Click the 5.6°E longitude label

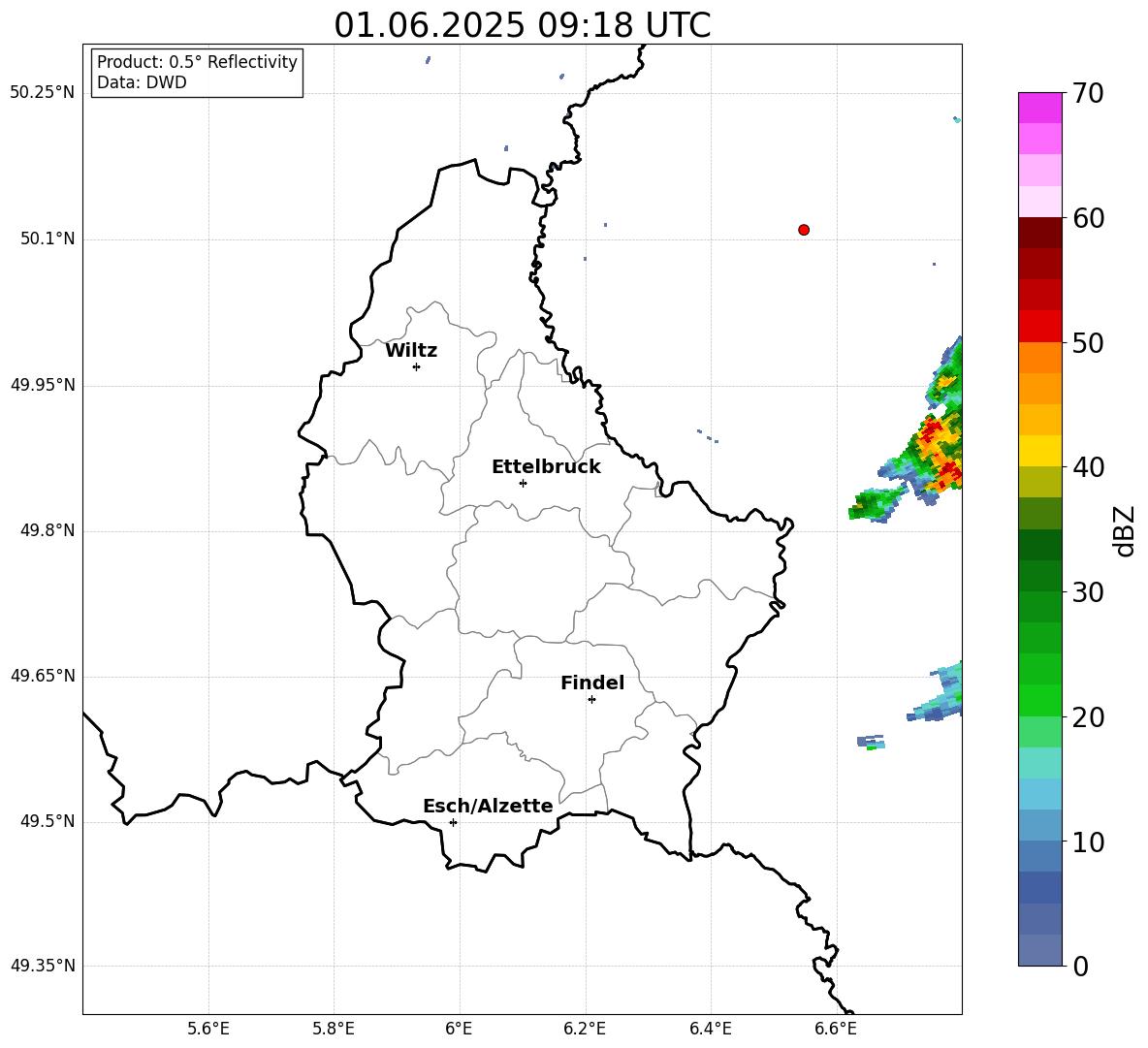click(208, 1029)
